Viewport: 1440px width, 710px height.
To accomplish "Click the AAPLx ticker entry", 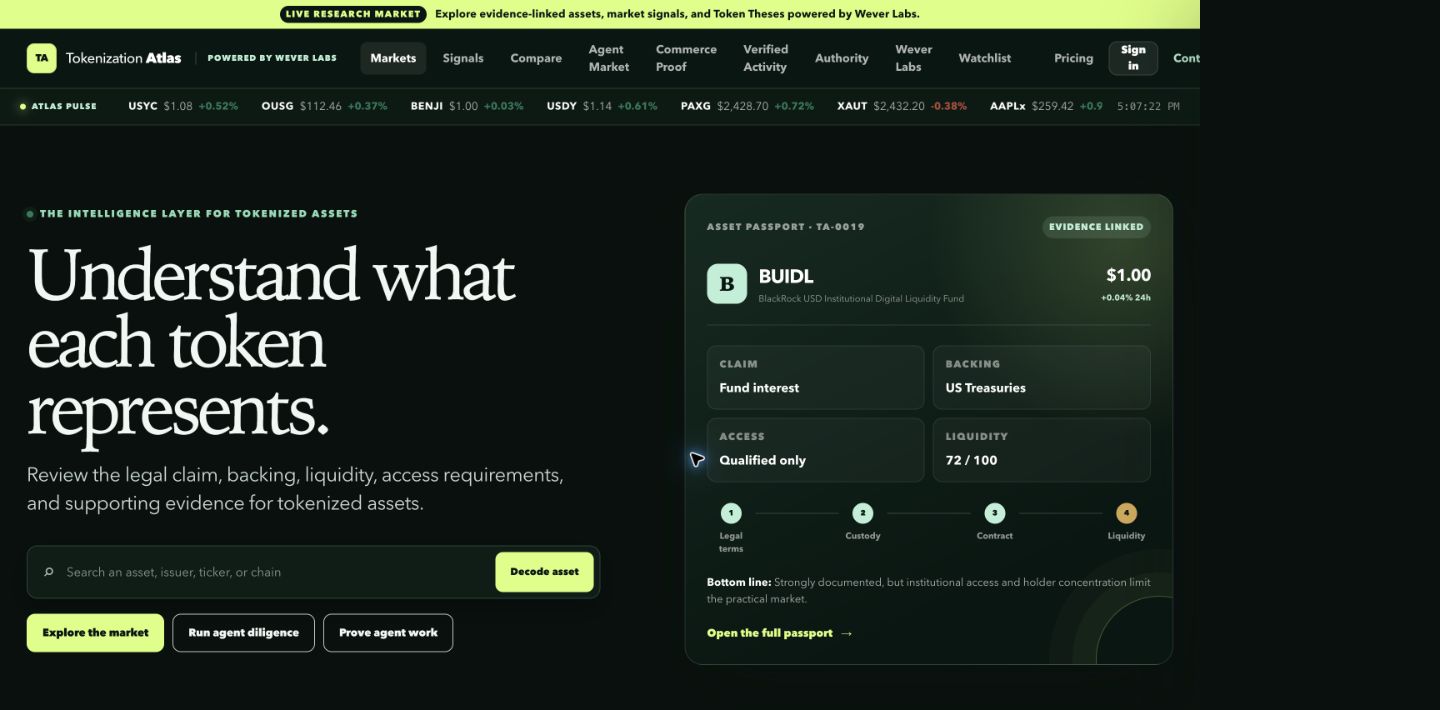I will (1046, 106).
